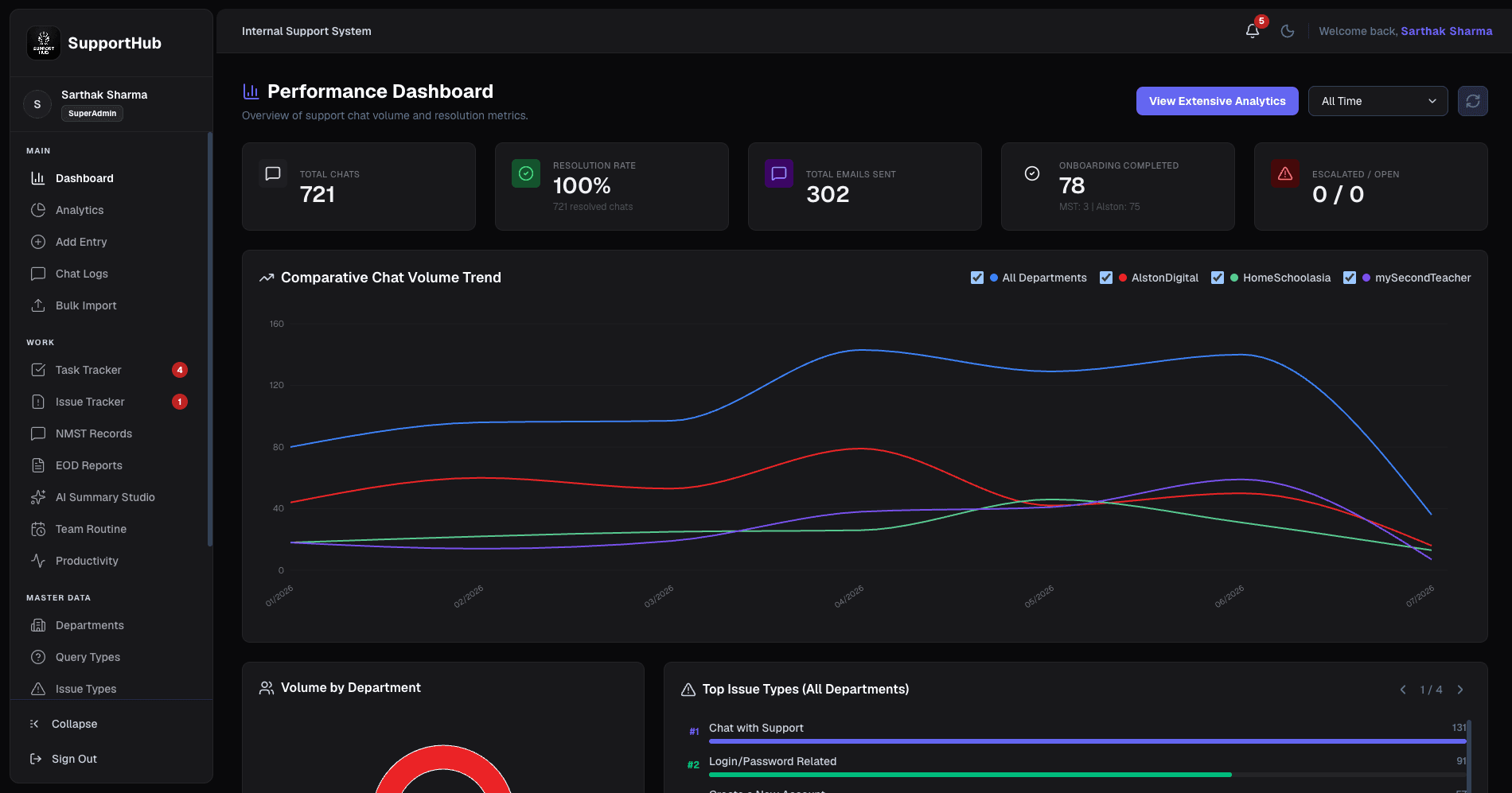Viewport: 1512px width, 793px height.
Task: Click the blue All Departments legend dot
Action: click(994, 278)
